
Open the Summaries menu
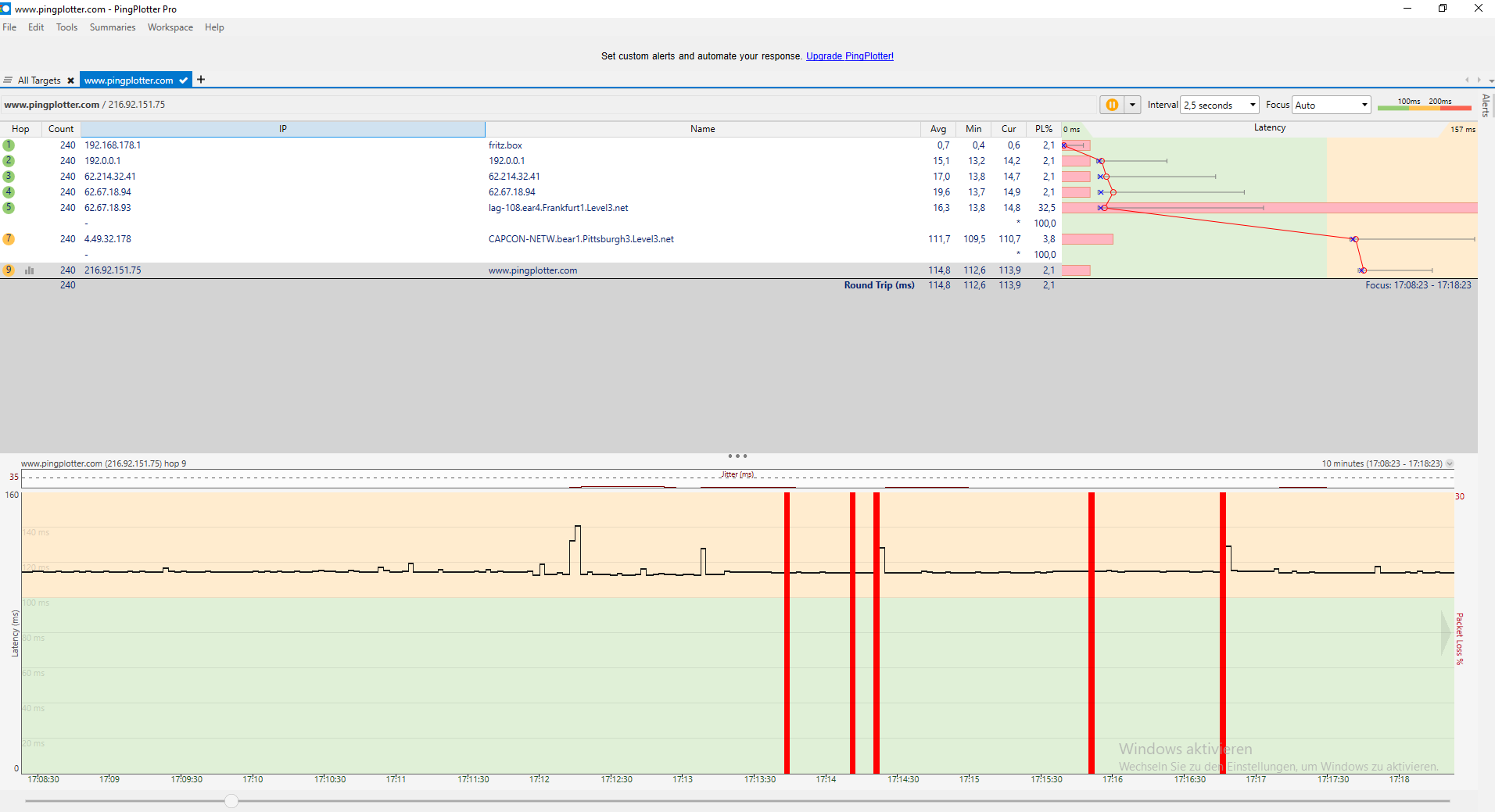113,27
